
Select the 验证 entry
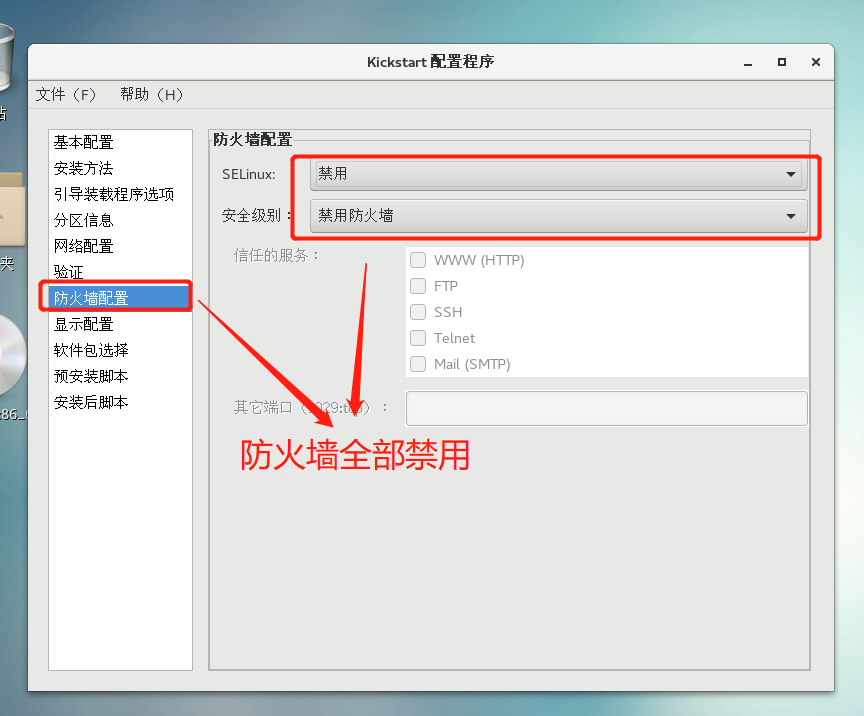point(120,272)
